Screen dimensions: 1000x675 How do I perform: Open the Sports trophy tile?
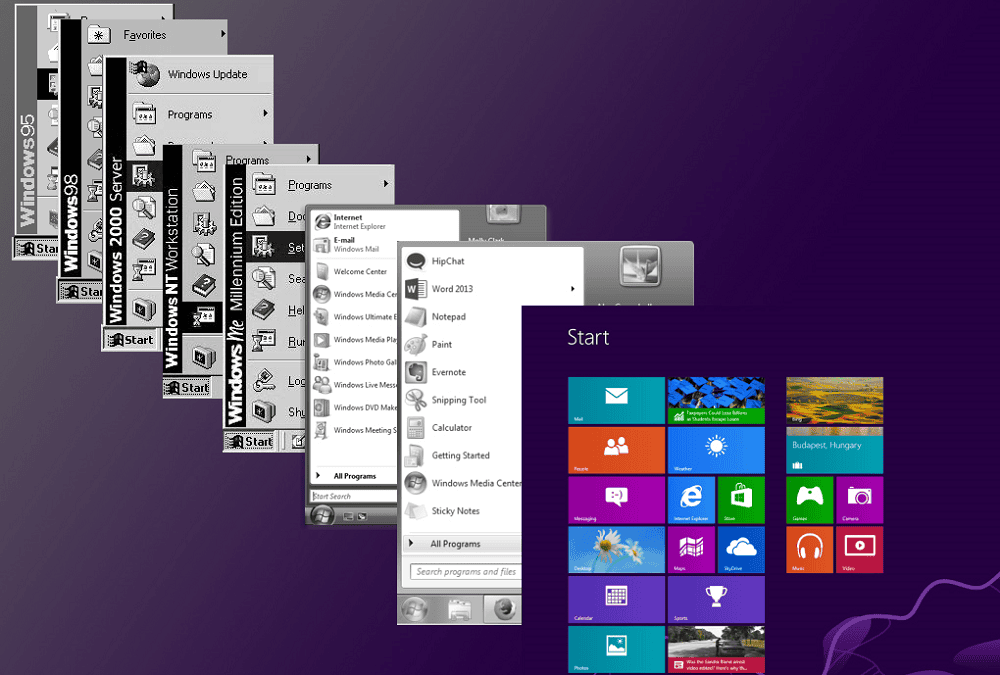(x=716, y=599)
